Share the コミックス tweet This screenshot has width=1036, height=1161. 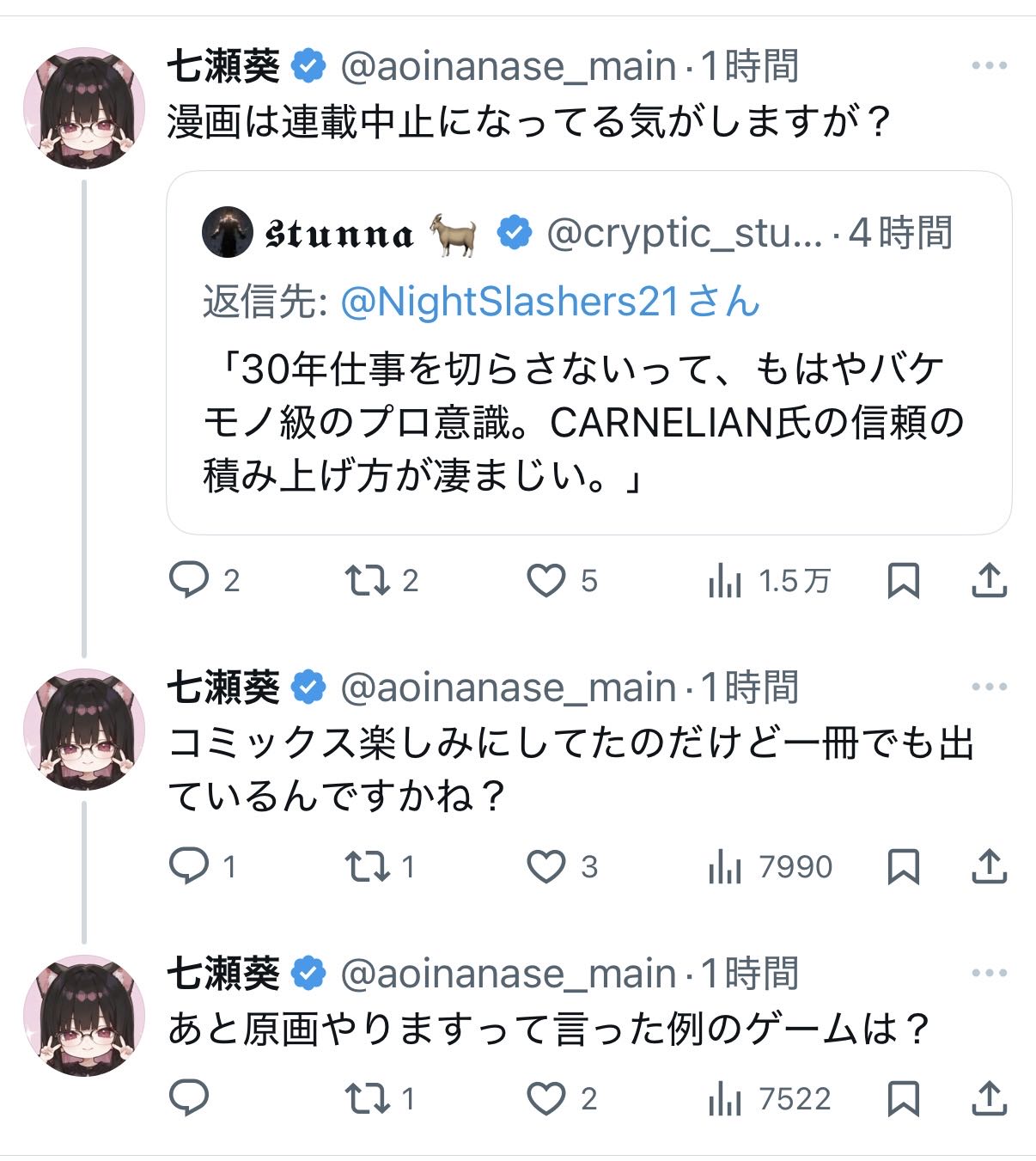(989, 866)
